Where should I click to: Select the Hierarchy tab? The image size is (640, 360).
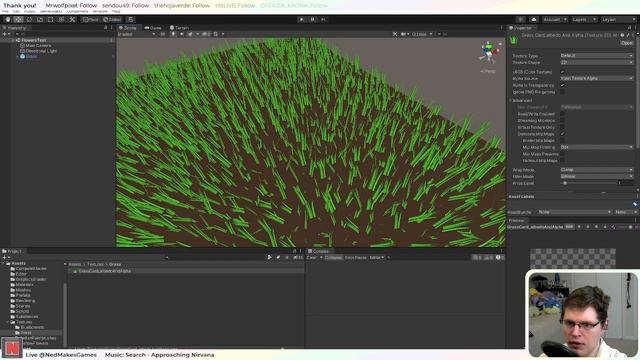(15, 28)
